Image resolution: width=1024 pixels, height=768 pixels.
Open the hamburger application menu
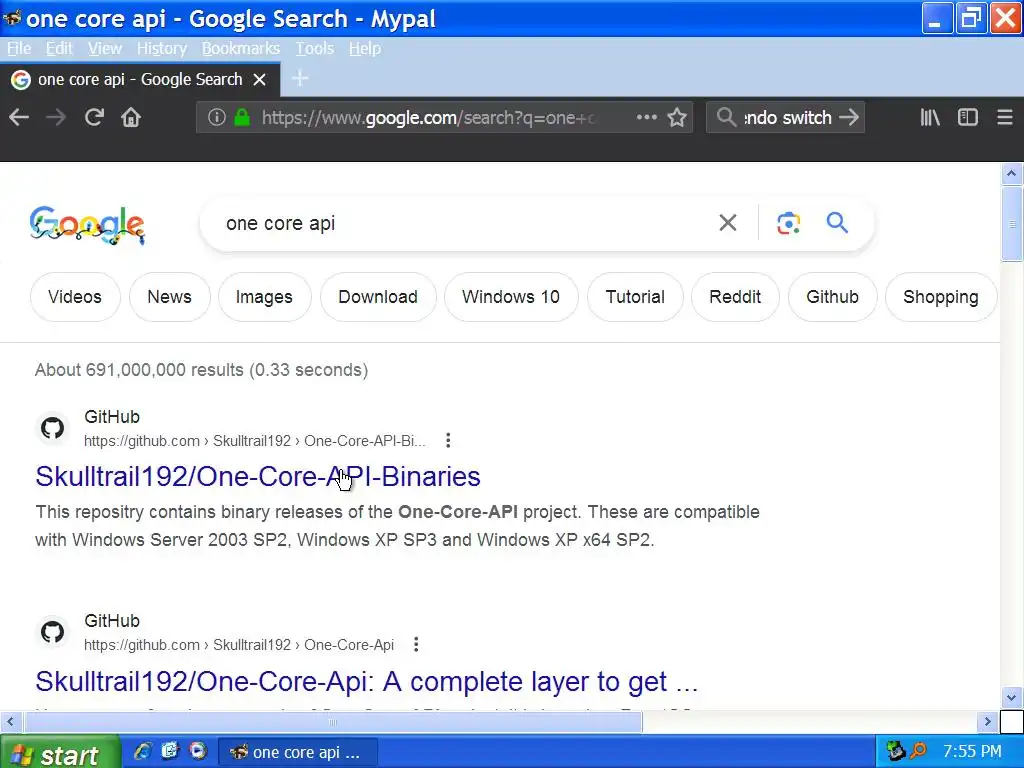click(1005, 118)
